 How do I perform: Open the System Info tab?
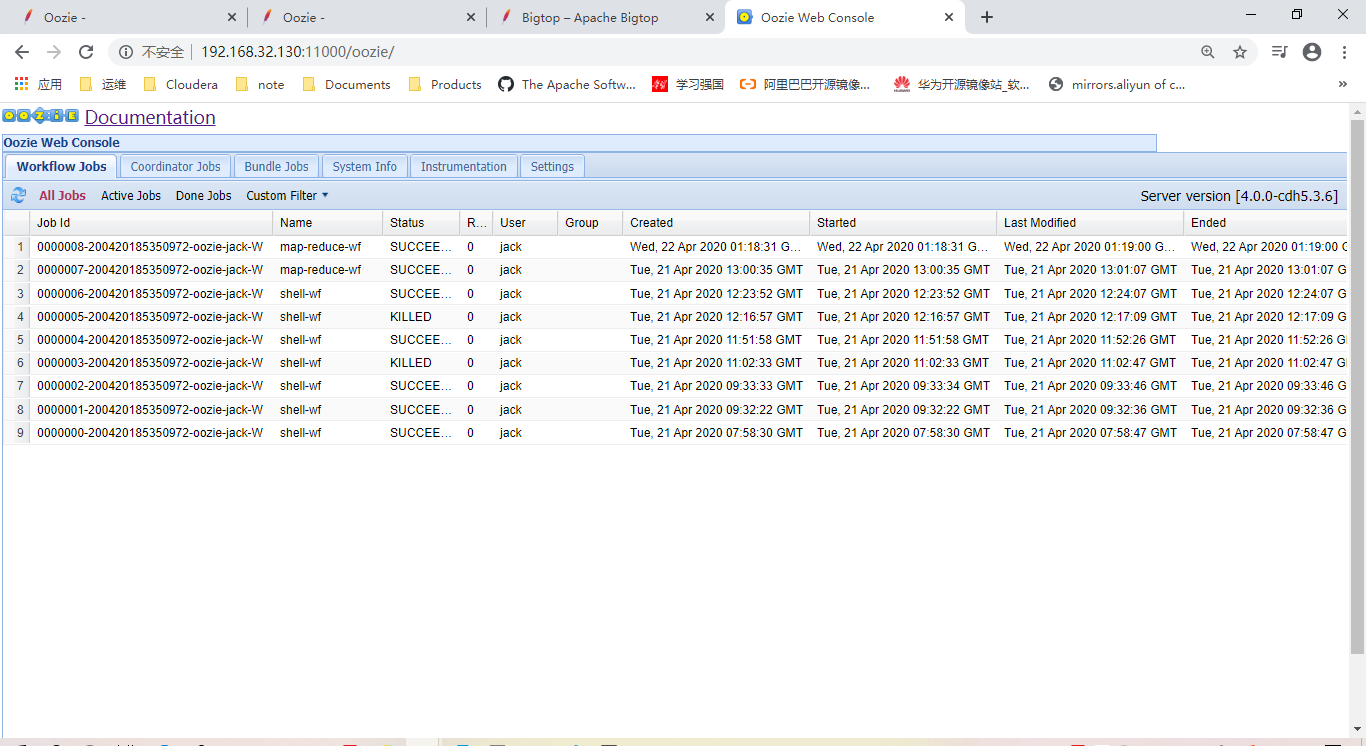tap(365, 167)
